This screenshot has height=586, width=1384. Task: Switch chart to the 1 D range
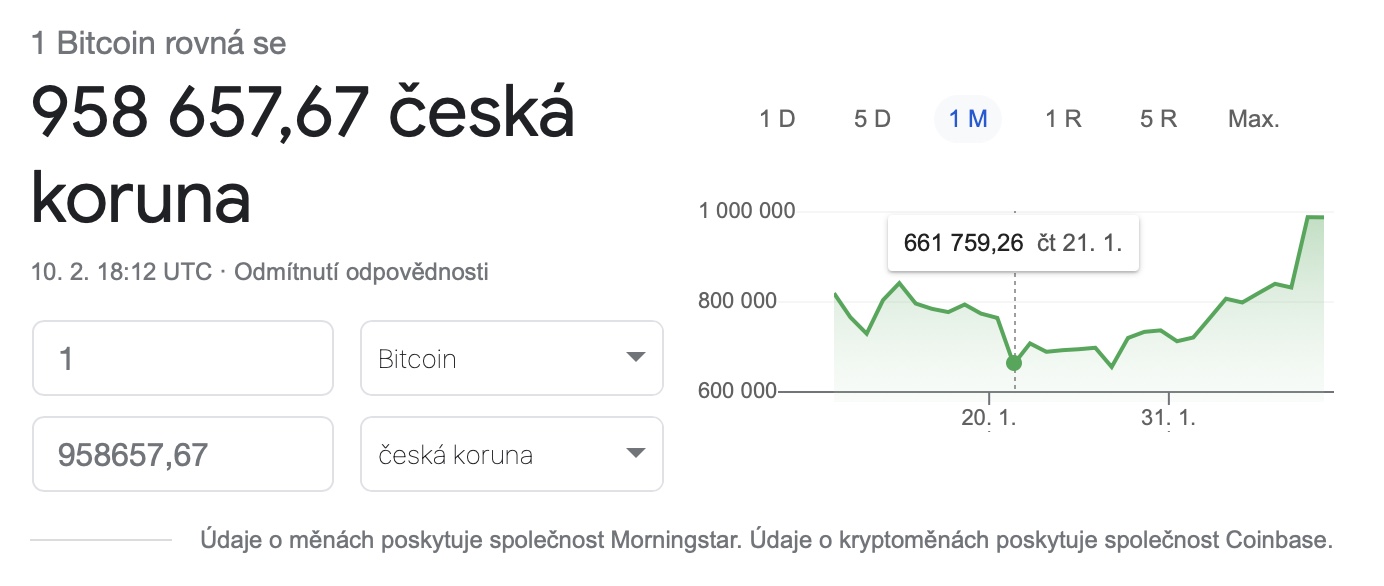click(x=777, y=120)
